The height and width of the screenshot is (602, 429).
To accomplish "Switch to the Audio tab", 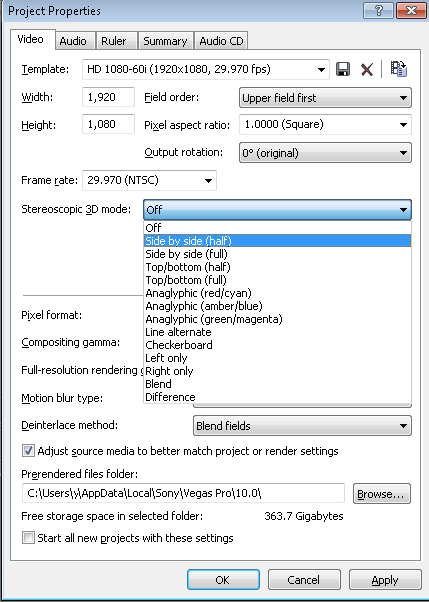I will tap(73, 41).
